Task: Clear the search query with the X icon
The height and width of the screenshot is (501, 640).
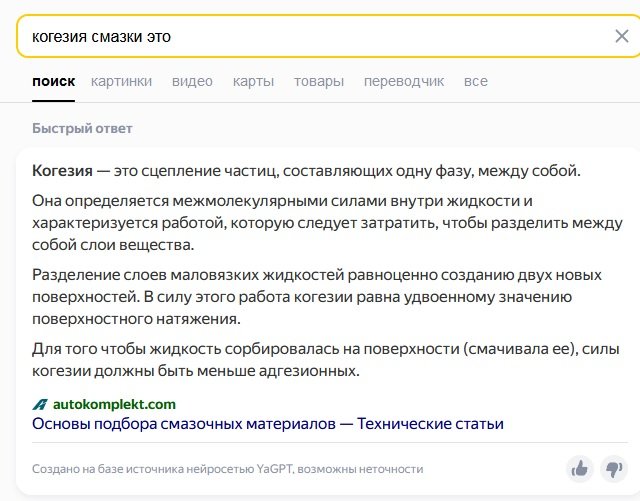Action: click(x=622, y=36)
